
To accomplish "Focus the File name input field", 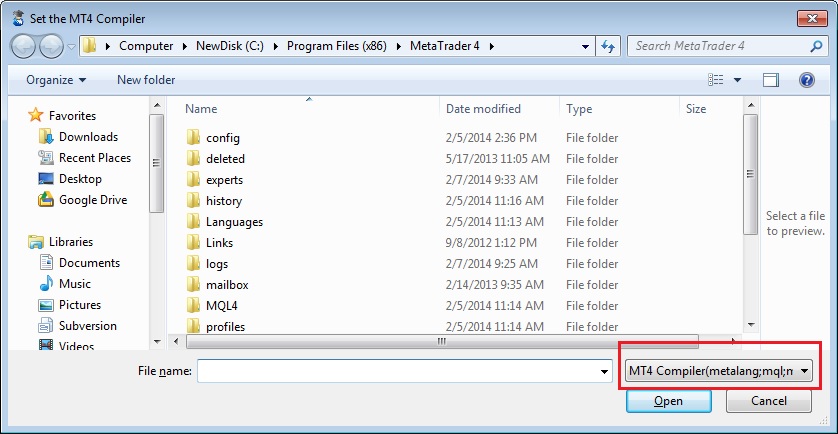I will tap(405, 371).
